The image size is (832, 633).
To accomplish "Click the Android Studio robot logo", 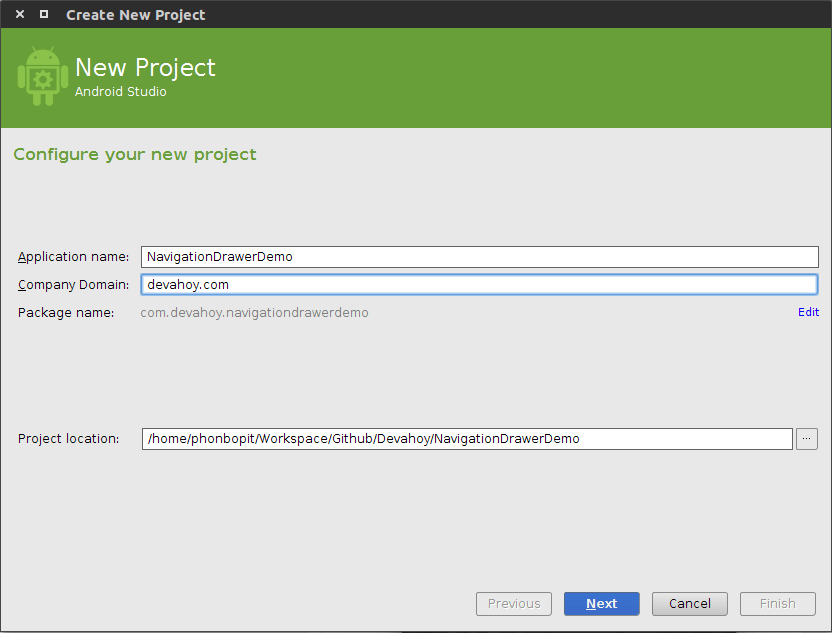I will (43, 76).
